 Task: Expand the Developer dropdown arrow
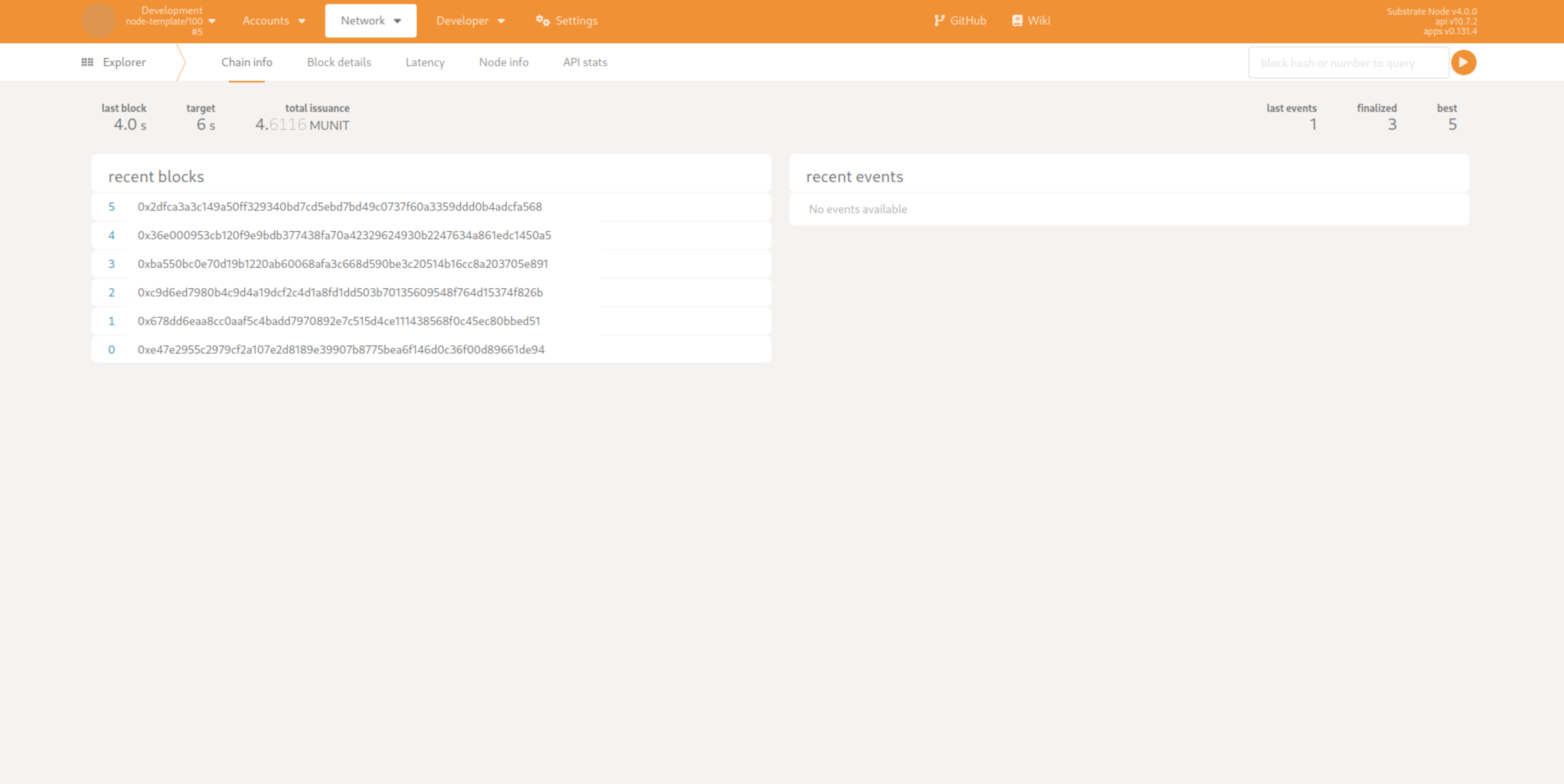pyautogui.click(x=501, y=21)
